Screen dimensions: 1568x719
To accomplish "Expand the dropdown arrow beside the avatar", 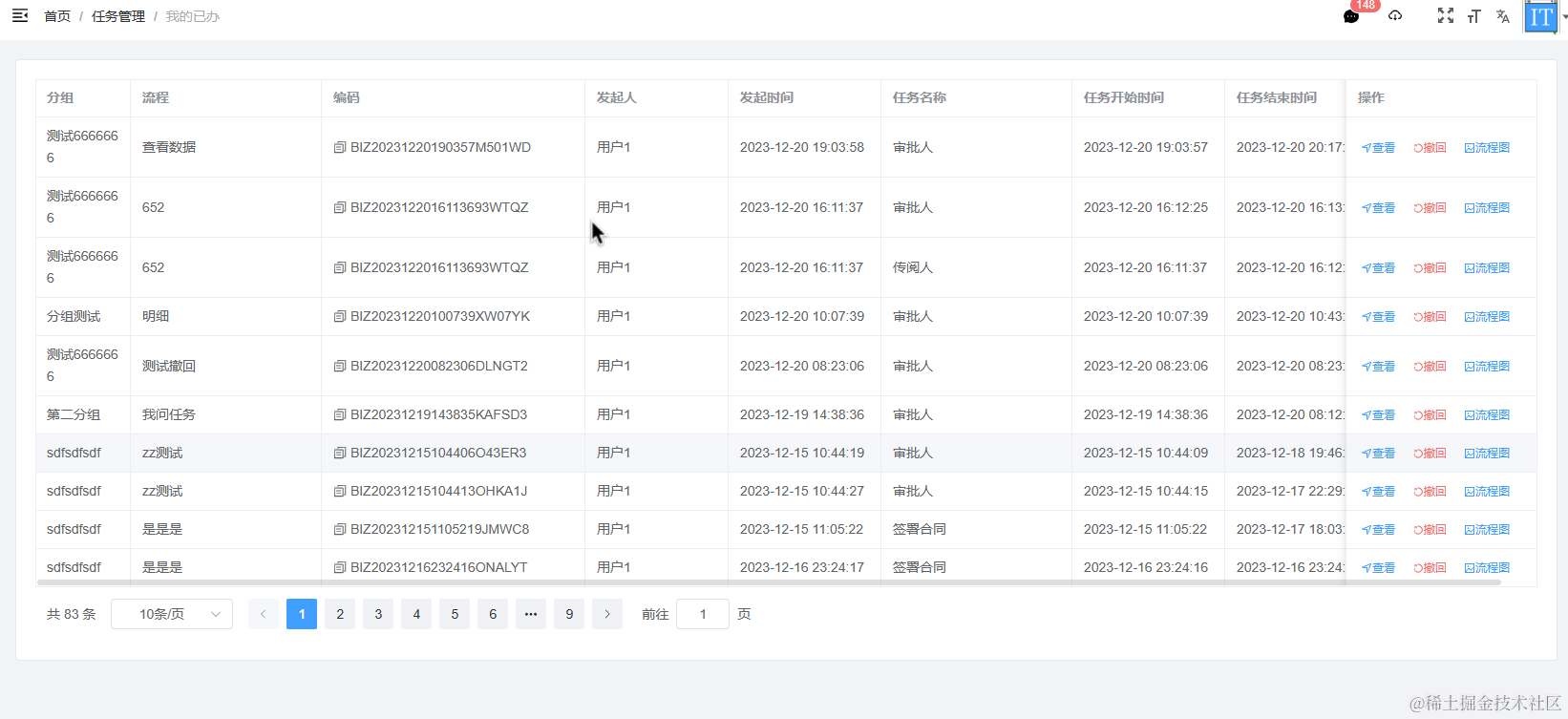I will pyautogui.click(x=1564, y=17).
